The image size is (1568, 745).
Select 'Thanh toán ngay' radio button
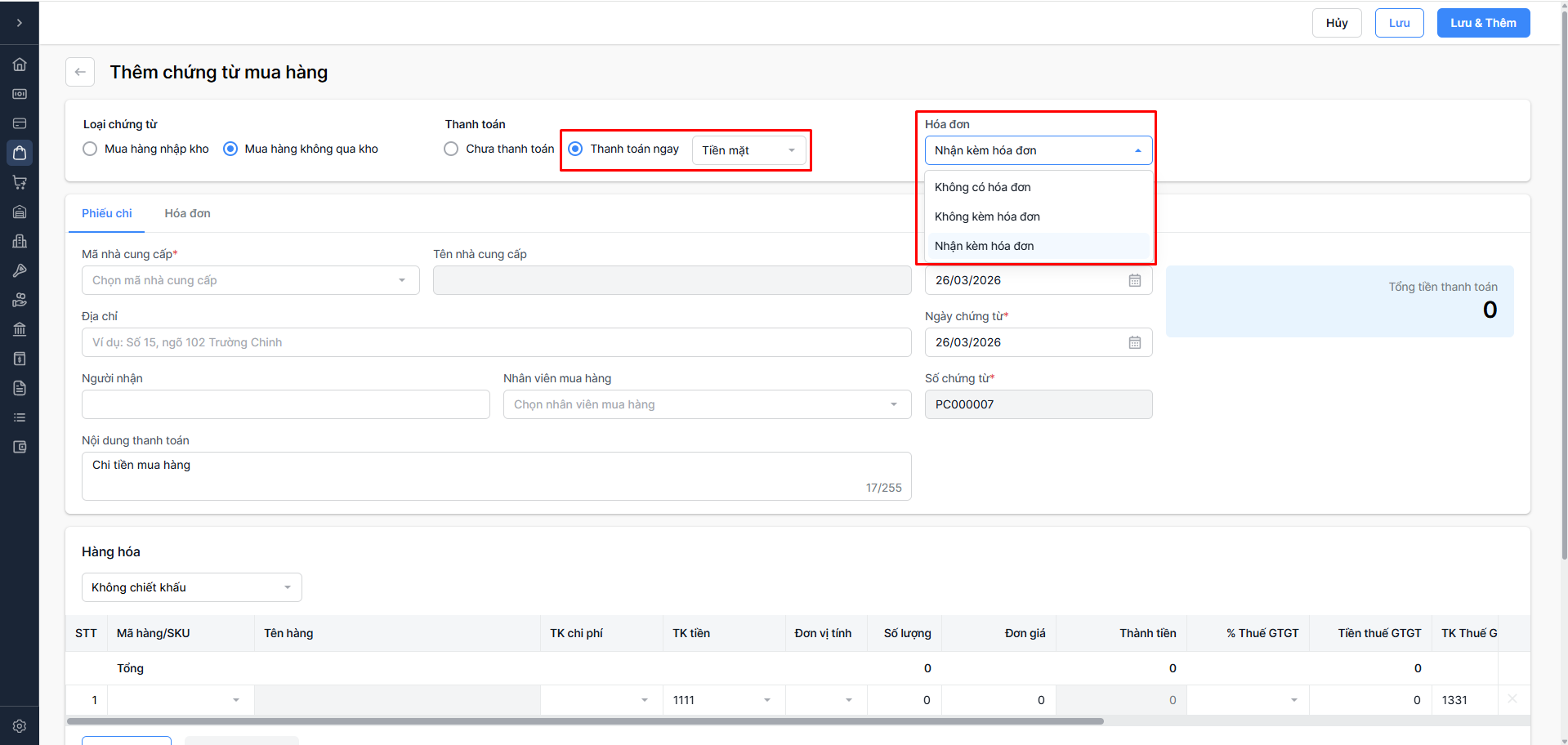point(575,149)
